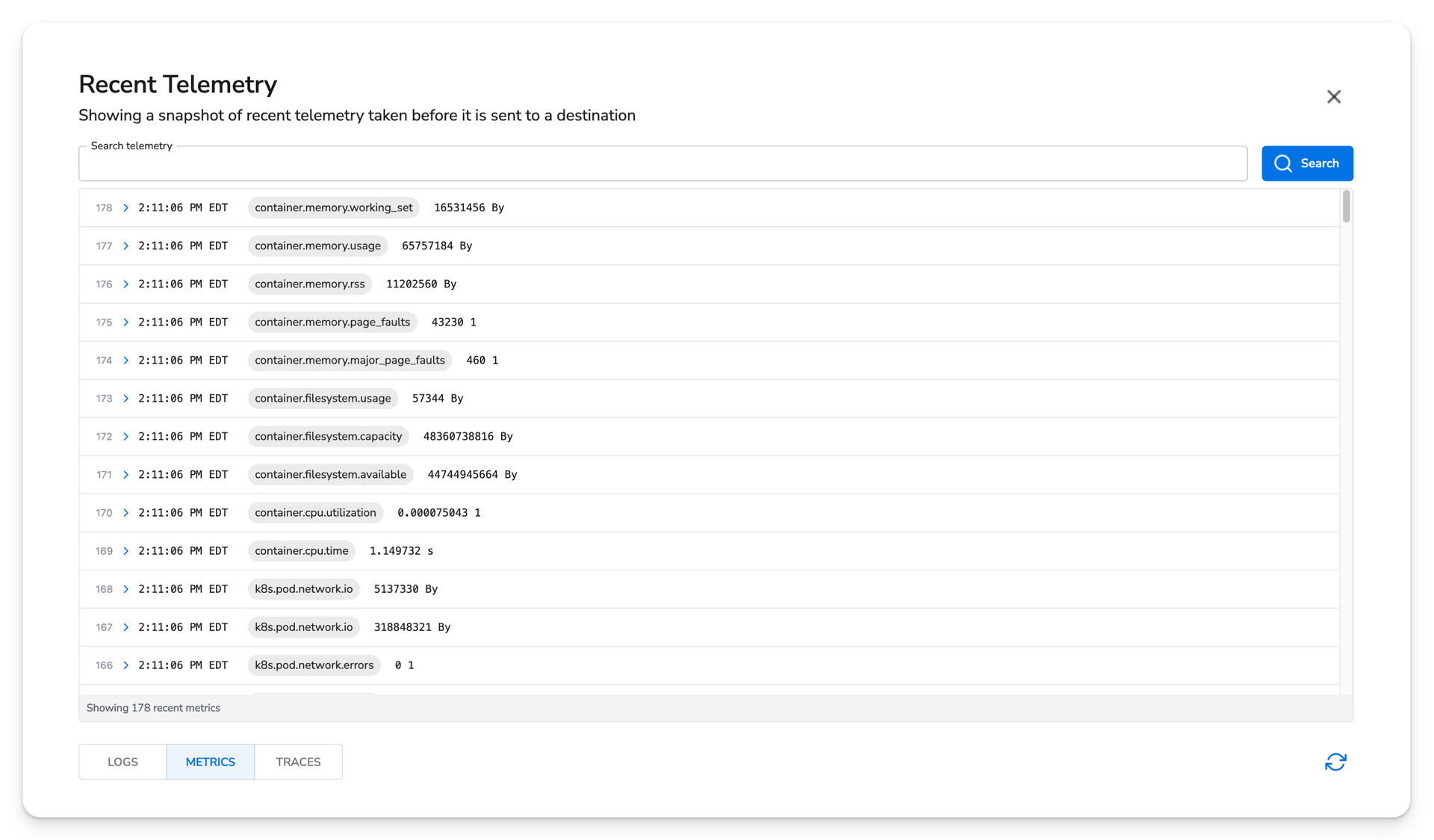
Task: Close the Recent Telemetry modal
Action: 1334,97
